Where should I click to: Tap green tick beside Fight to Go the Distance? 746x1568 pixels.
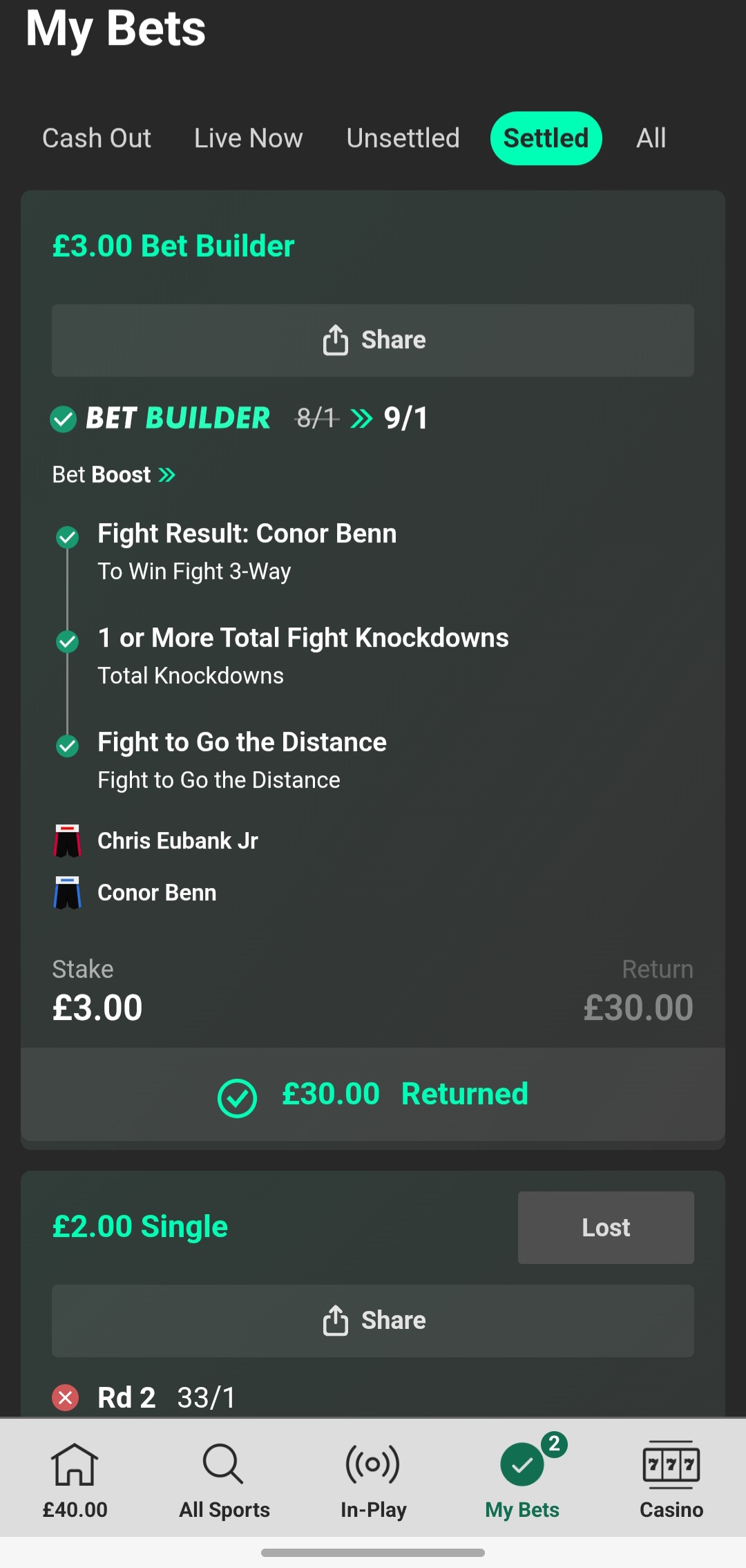pyautogui.click(x=68, y=745)
